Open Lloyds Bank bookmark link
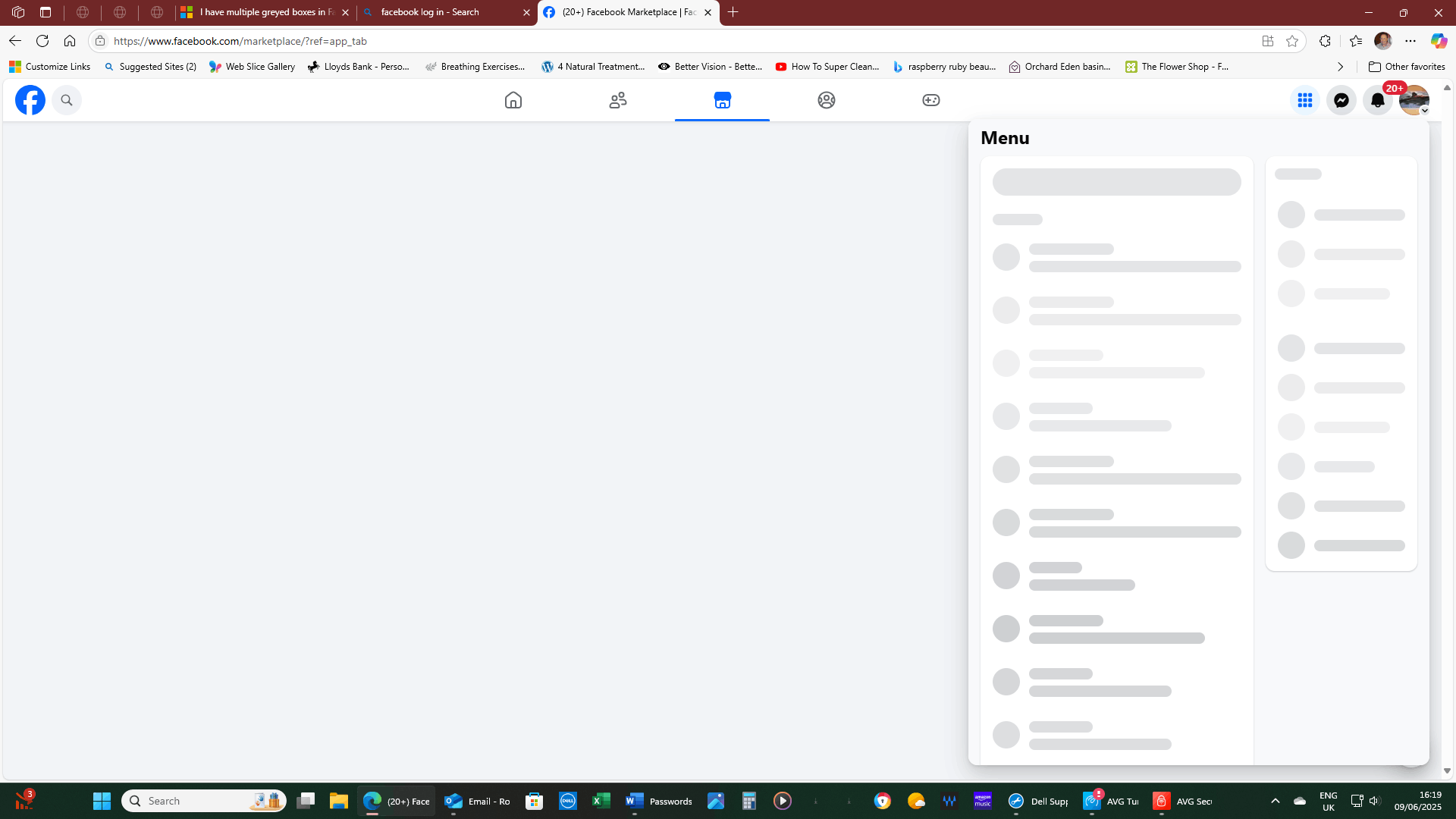 coord(359,67)
